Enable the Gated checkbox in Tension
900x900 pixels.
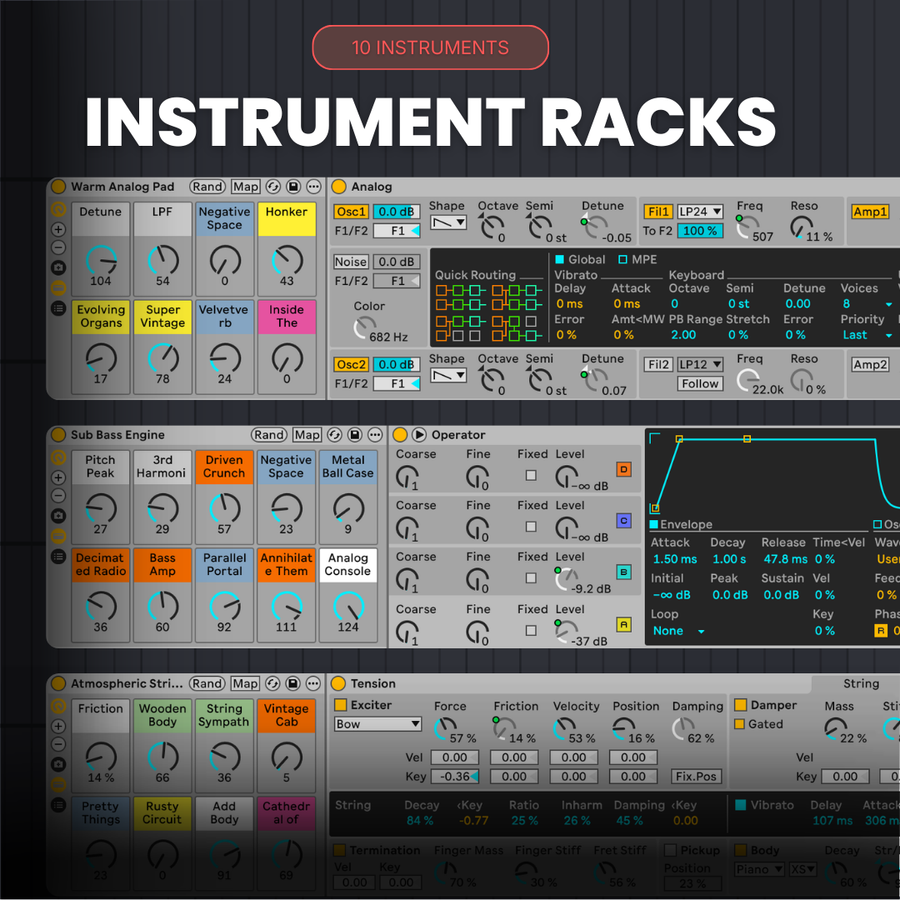[740, 725]
